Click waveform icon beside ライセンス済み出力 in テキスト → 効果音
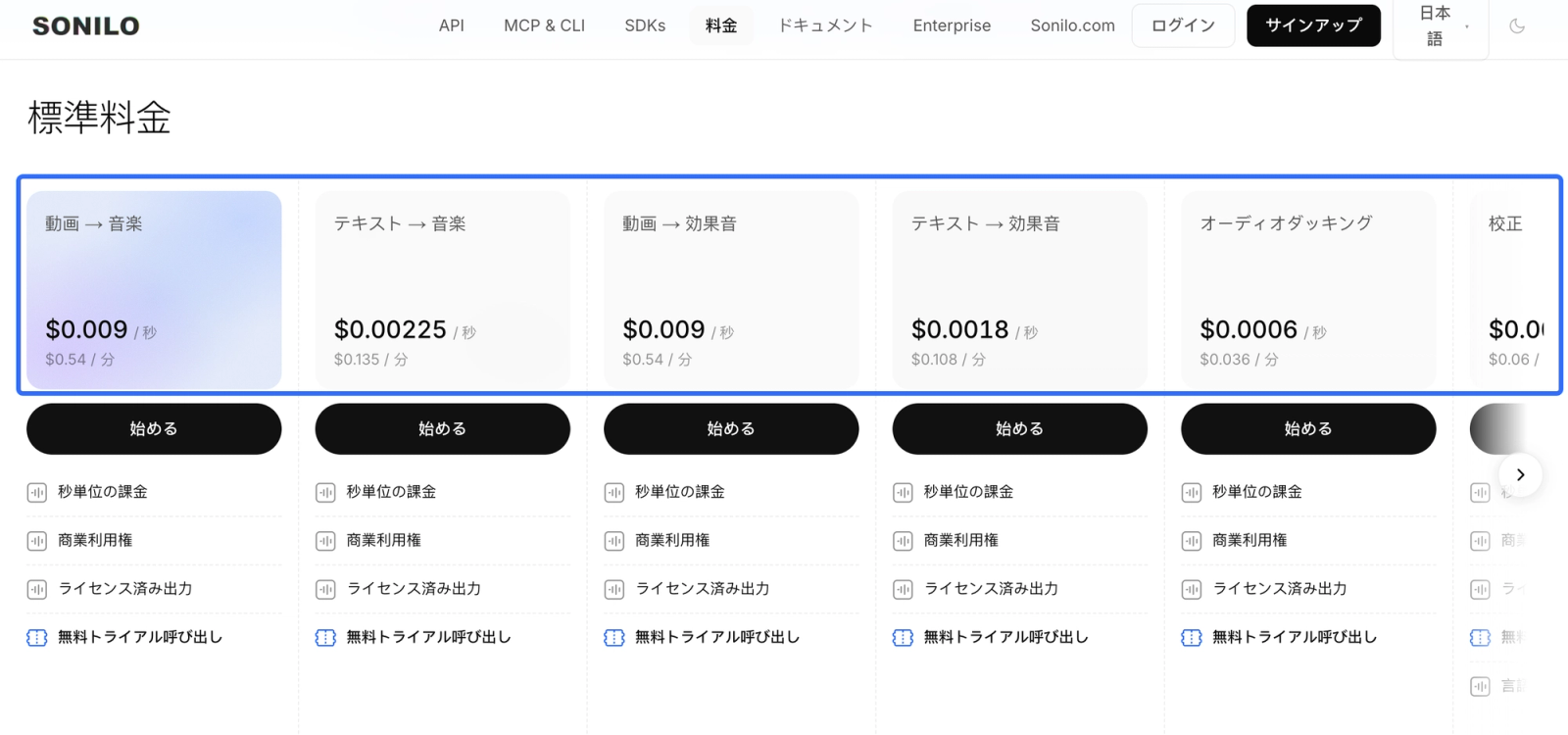Viewport: 1568px width, 735px height. pyautogui.click(x=903, y=589)
